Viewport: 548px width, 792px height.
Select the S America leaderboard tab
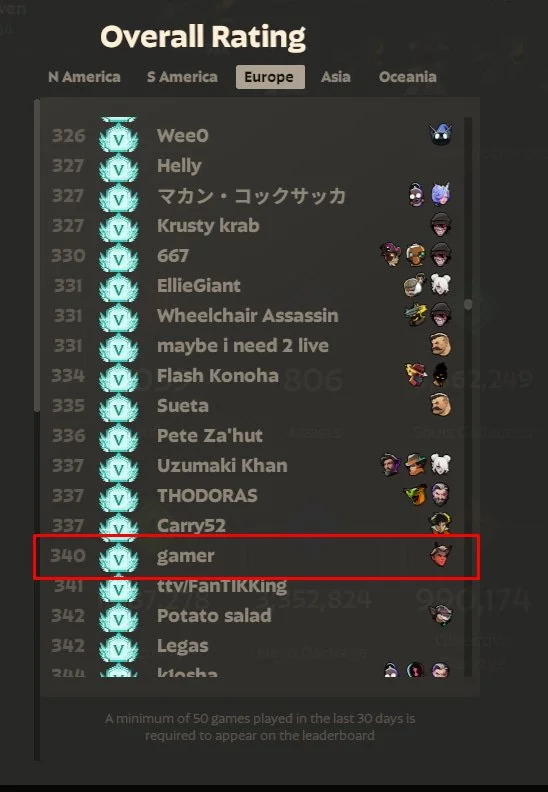pyautogui.click(x=182, y=77)
